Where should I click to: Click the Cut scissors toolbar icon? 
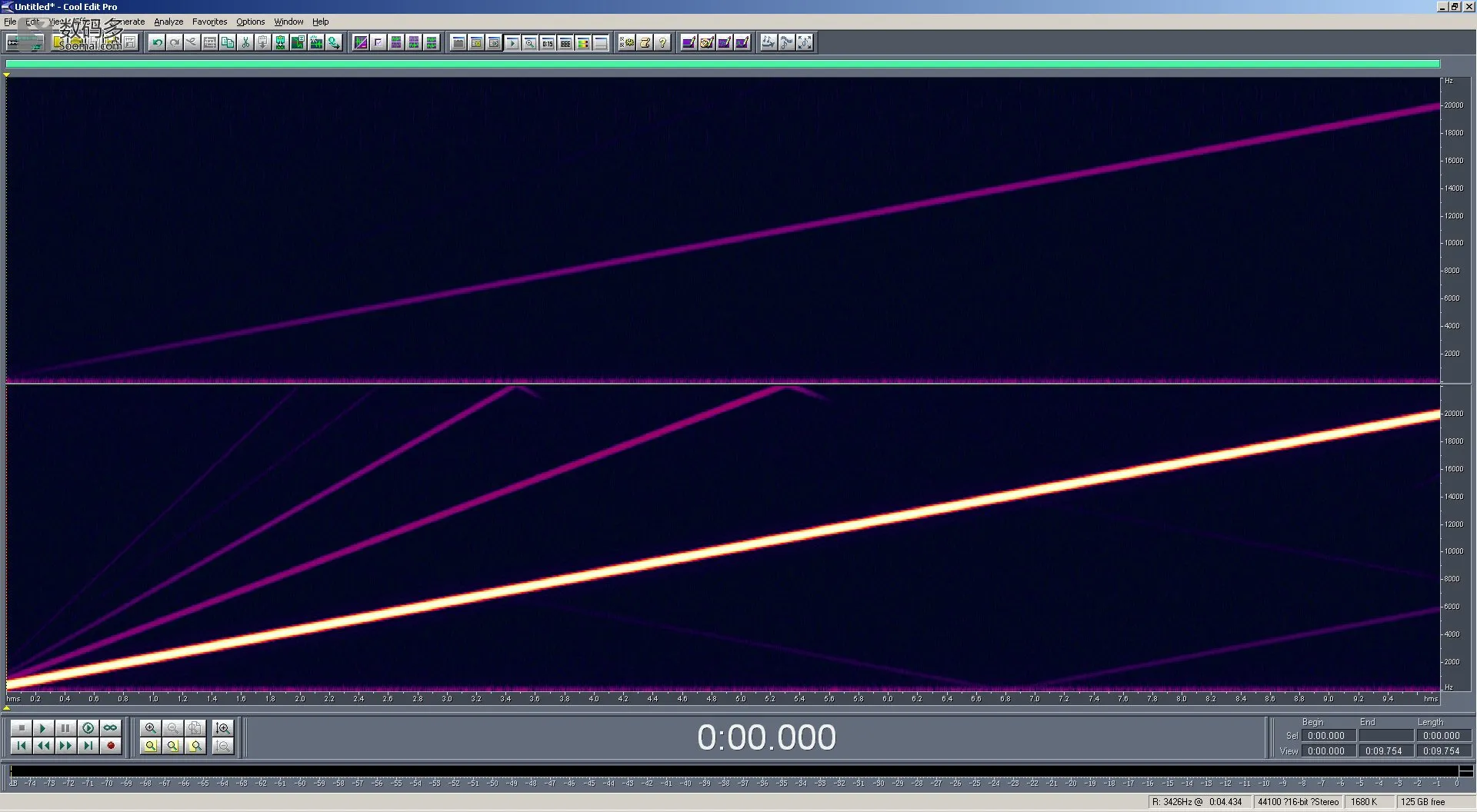245,42
